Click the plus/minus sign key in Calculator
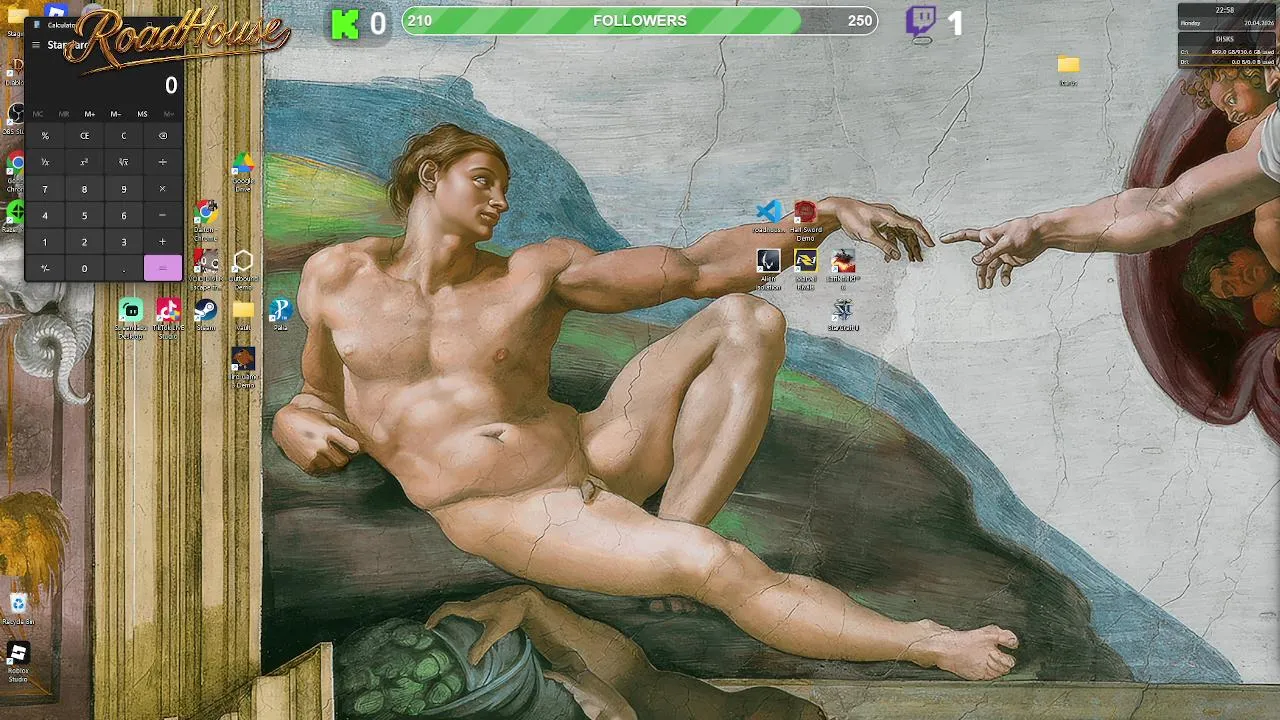Screen dimensions: 1280x720 45,268
